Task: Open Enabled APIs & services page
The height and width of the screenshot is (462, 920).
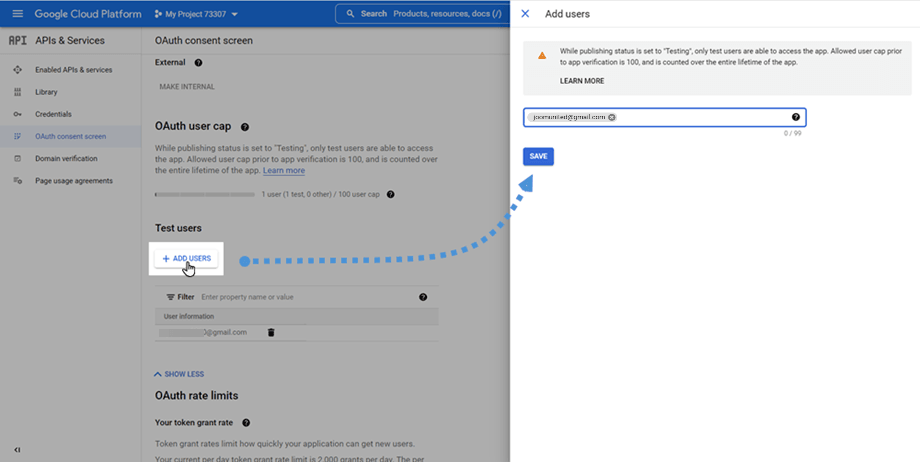Action: pyautogui.click(x=73, y=70)
